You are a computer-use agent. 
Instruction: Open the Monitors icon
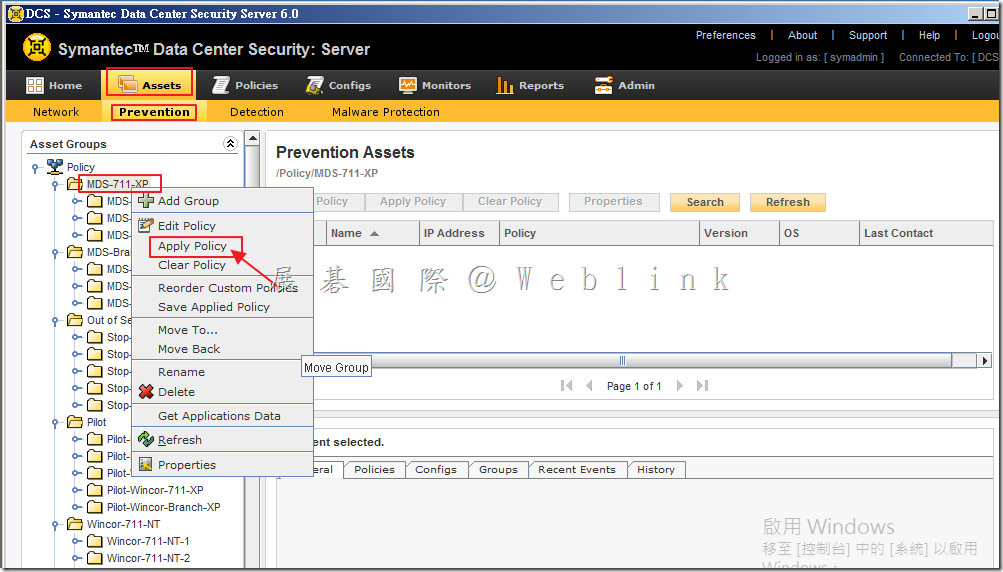click(407, 85)
